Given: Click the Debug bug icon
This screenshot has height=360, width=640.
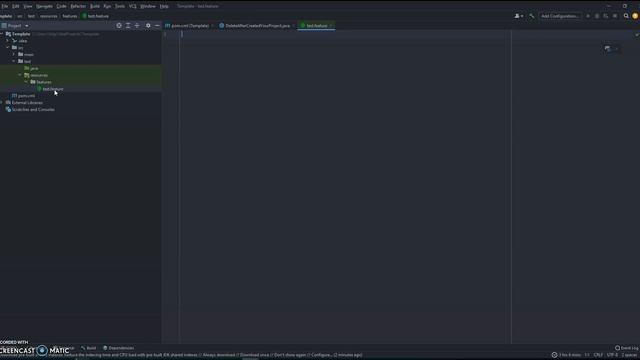Looking at the screenshot, I should 597,16.
